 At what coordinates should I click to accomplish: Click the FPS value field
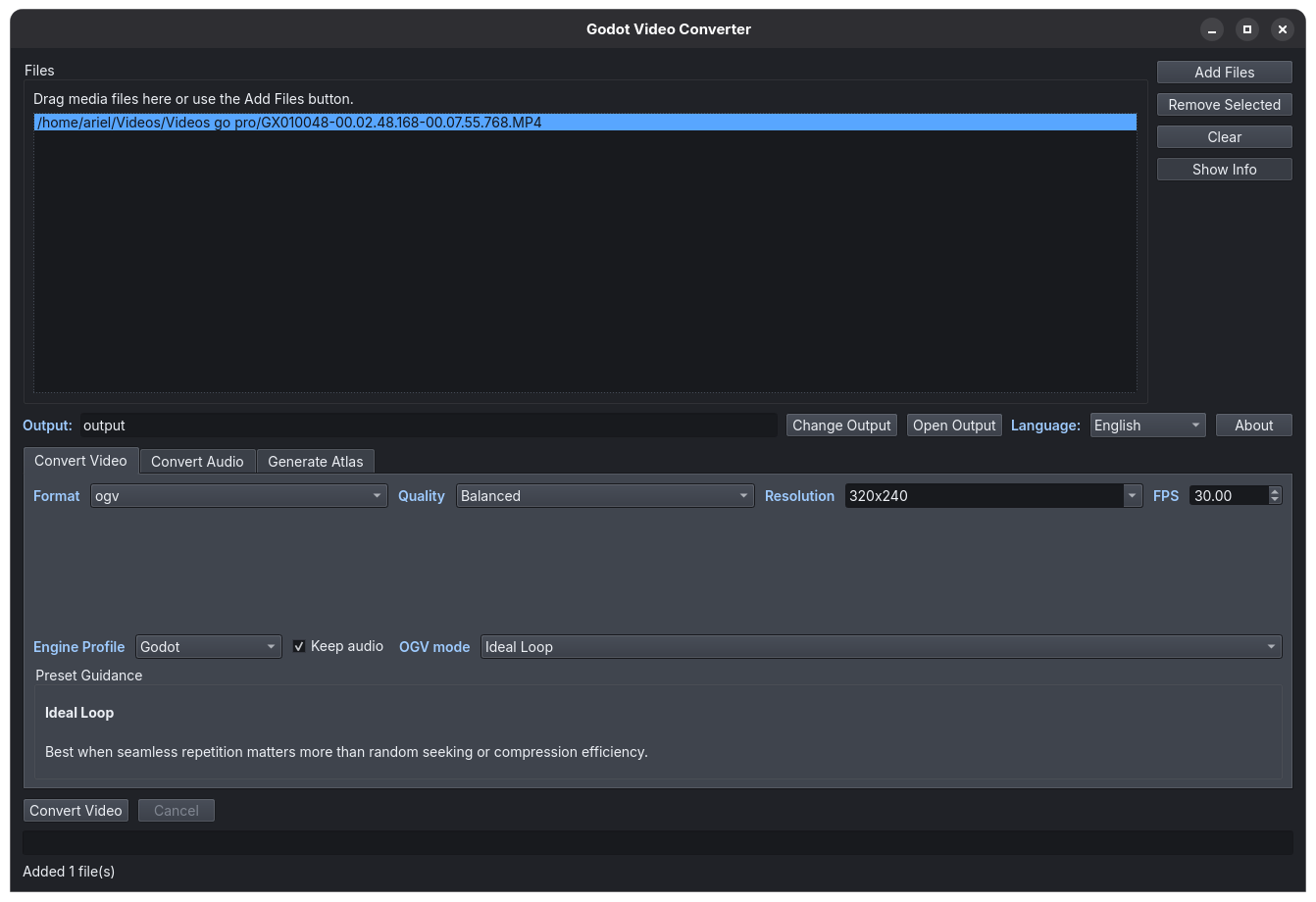tap(1228, 496)
